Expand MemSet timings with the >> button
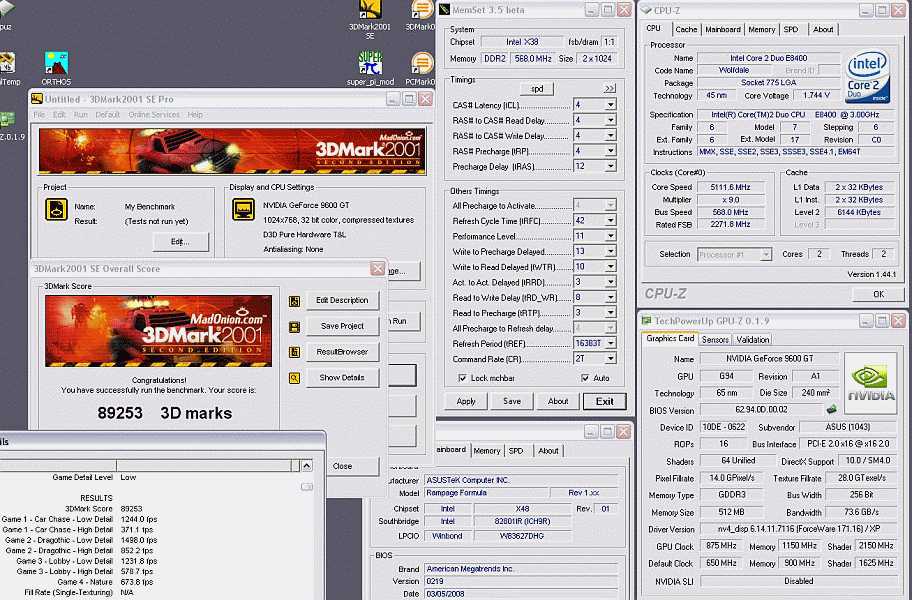Viewport: 912px width, 600px height. [x=609, y=88]
